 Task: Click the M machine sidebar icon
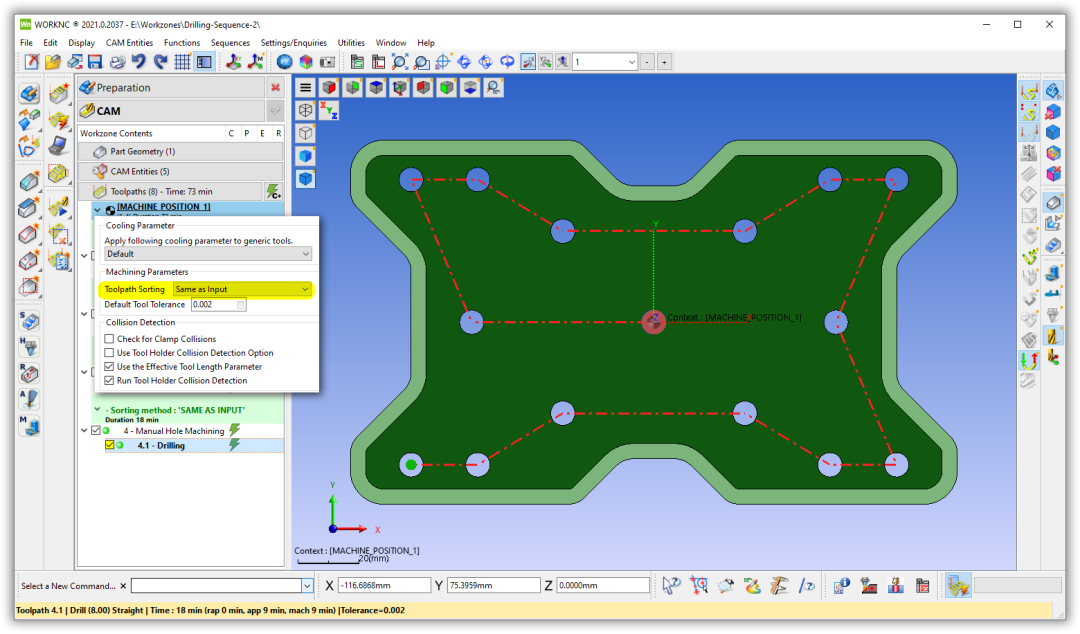point(29,425)
